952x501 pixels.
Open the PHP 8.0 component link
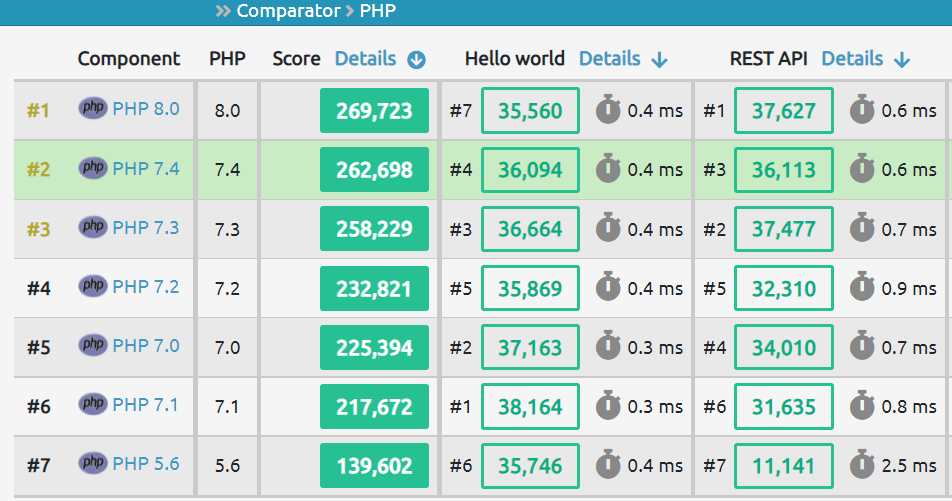point(146,109)
